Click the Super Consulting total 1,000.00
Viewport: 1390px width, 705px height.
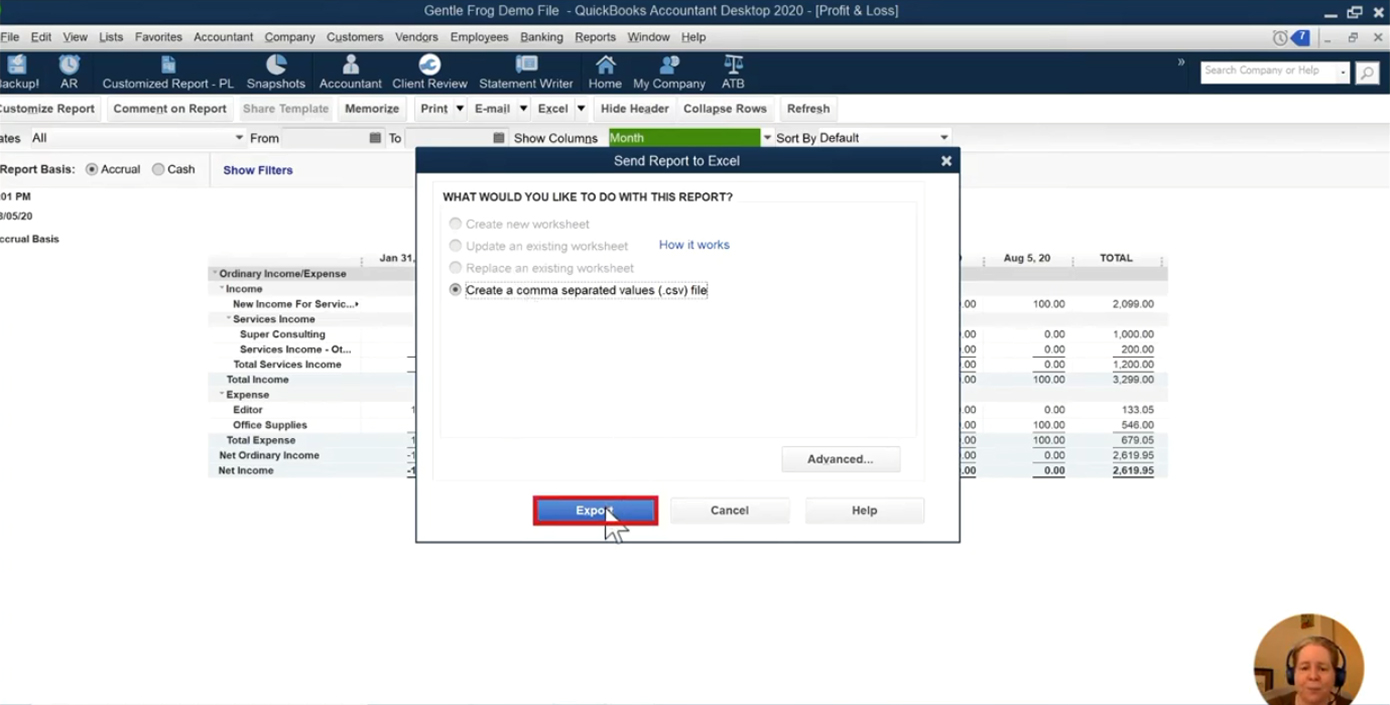(x=1133, y=335)
